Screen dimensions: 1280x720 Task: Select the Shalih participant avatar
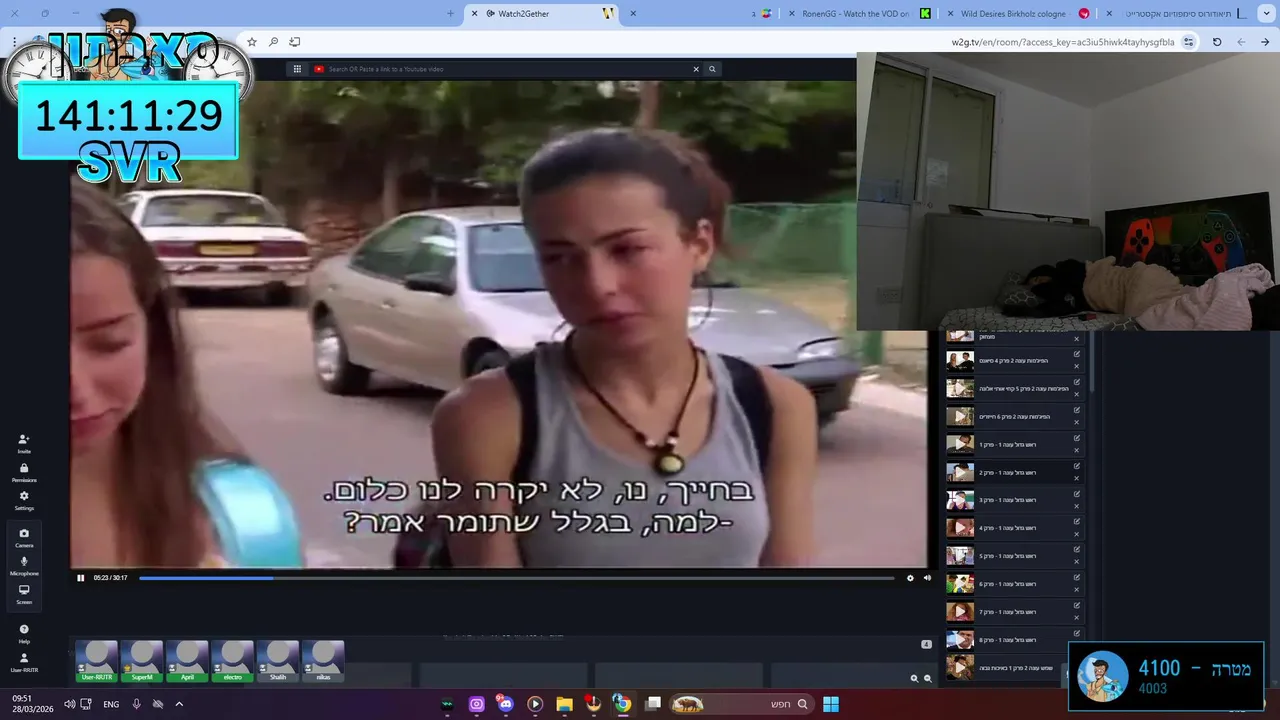[278, 661]
